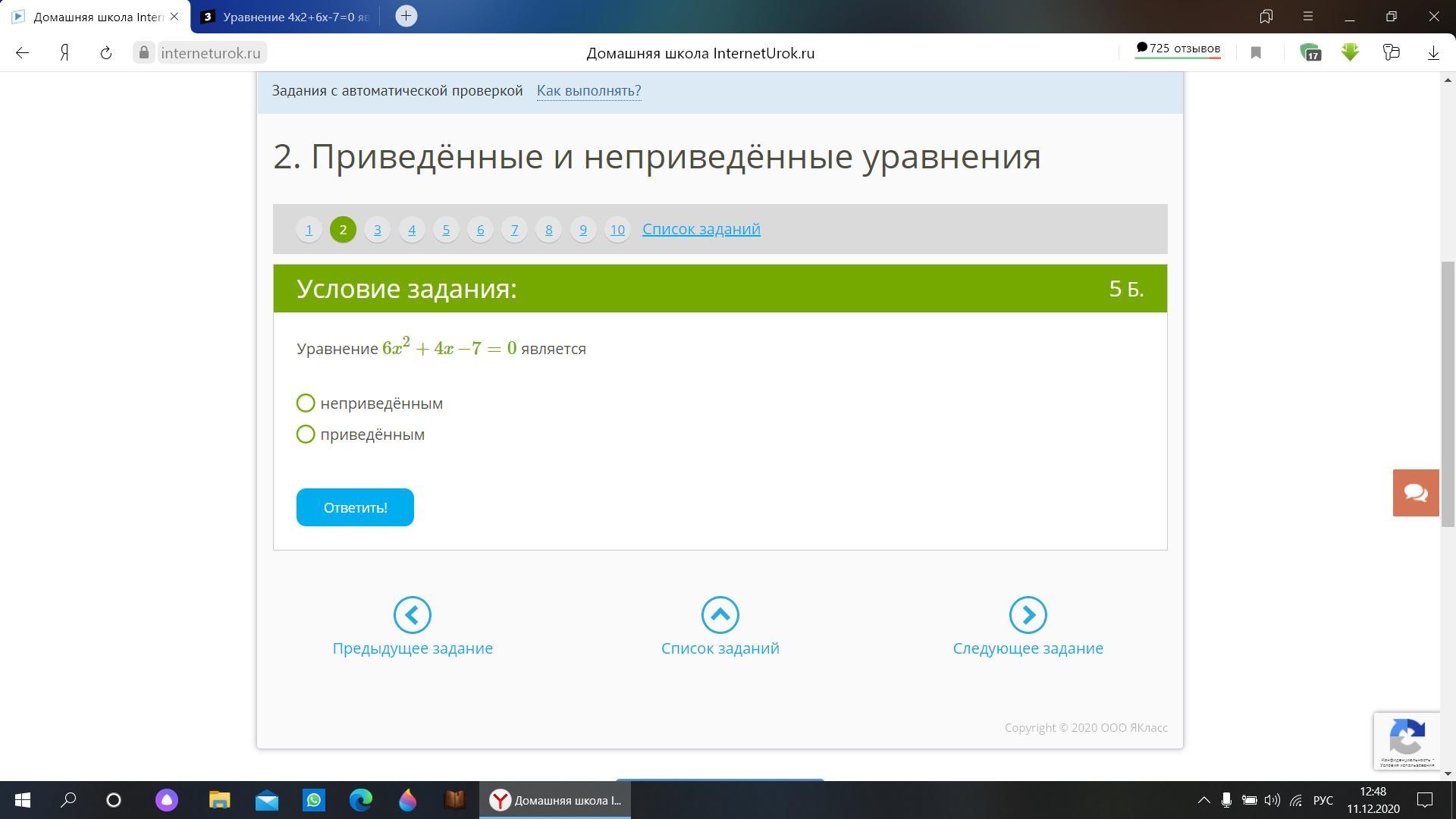
Task: Open the Как выполнять? link
Action: (588, 91)
